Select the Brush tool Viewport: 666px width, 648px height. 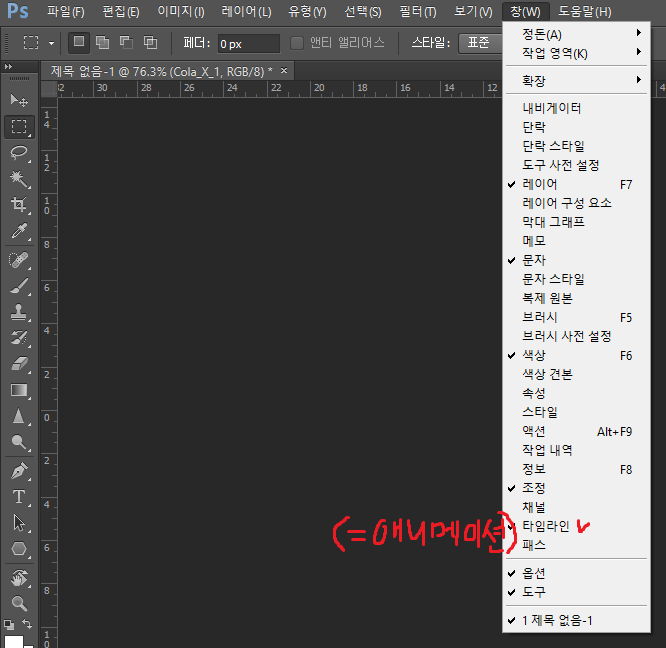pyautogui.click(x=19, y=286)
